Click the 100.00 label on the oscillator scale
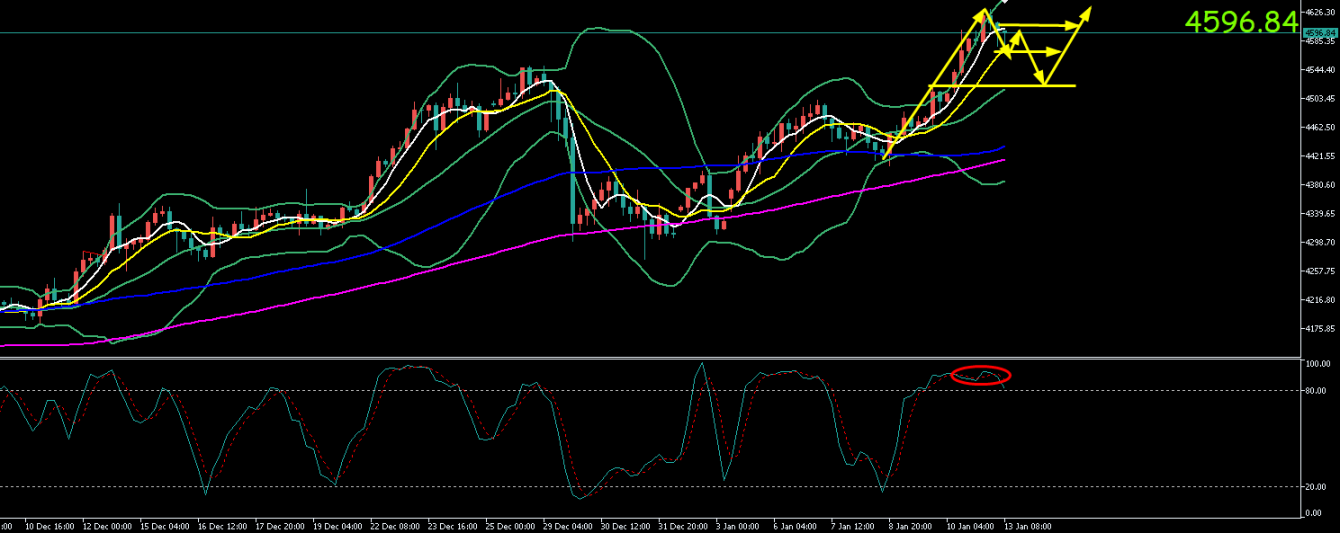1340x533 pixels. point(1318,364)
